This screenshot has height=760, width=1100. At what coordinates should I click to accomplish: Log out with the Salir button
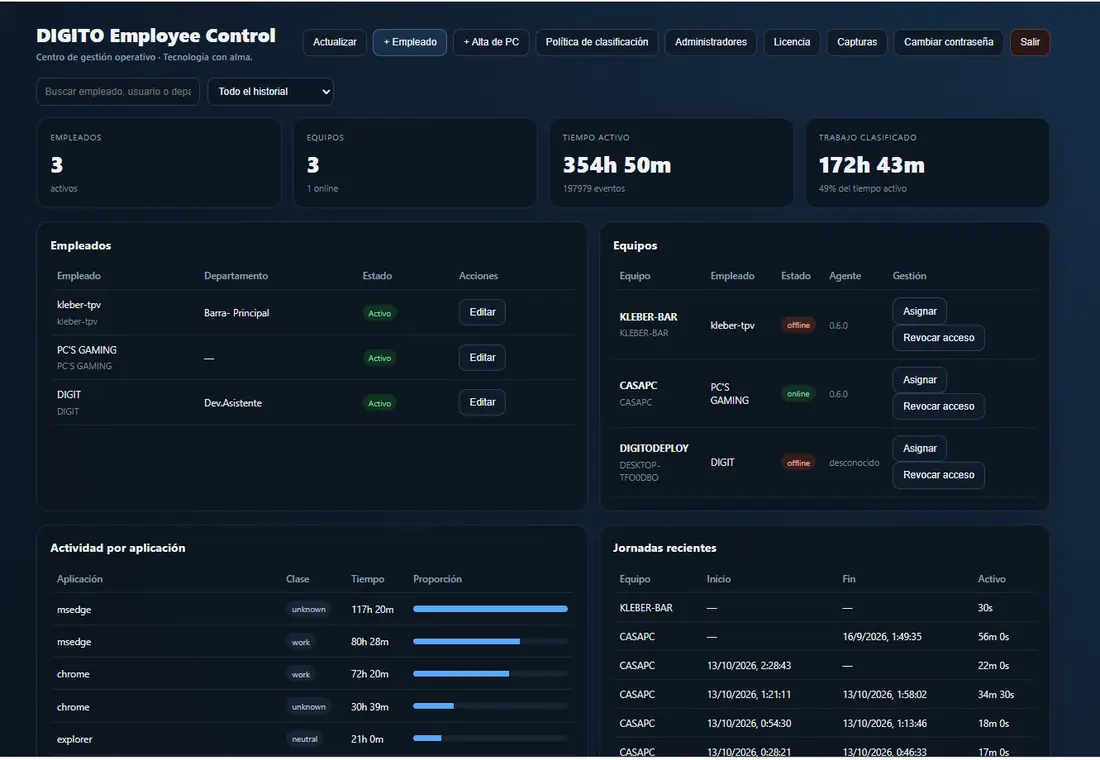tap(1030, 42)
